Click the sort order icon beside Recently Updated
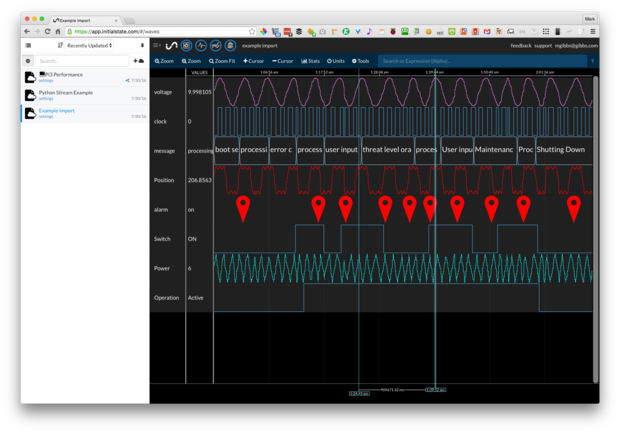The height and width of the screenshot is (433, 620). [x=60, y=45]
